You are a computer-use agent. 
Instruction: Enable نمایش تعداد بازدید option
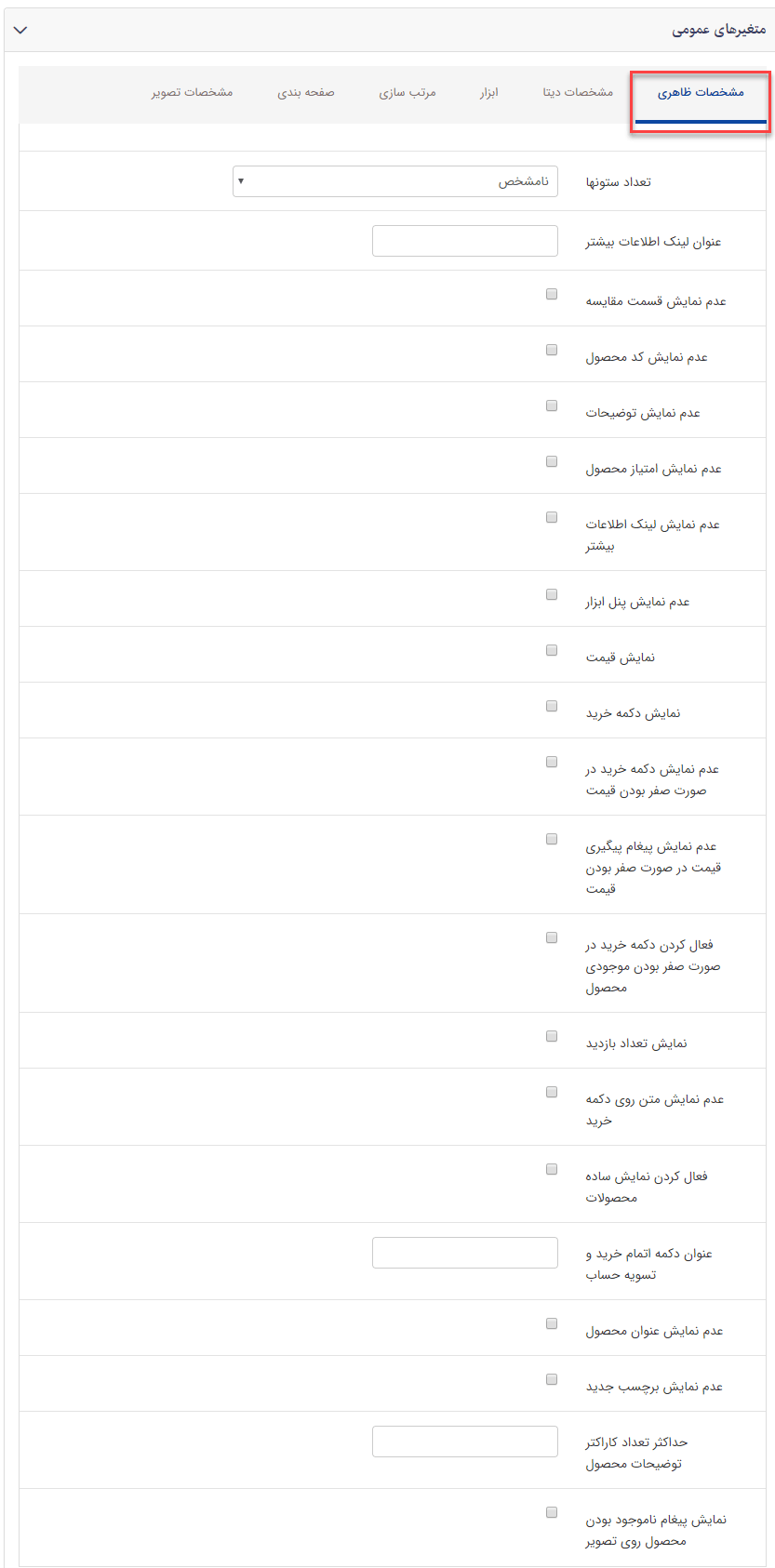tap(551, 1035)
